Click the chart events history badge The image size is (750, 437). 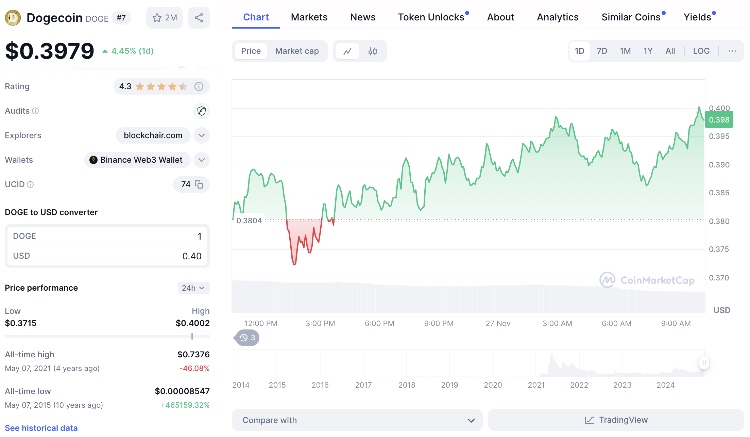click(x=247, y=338)
